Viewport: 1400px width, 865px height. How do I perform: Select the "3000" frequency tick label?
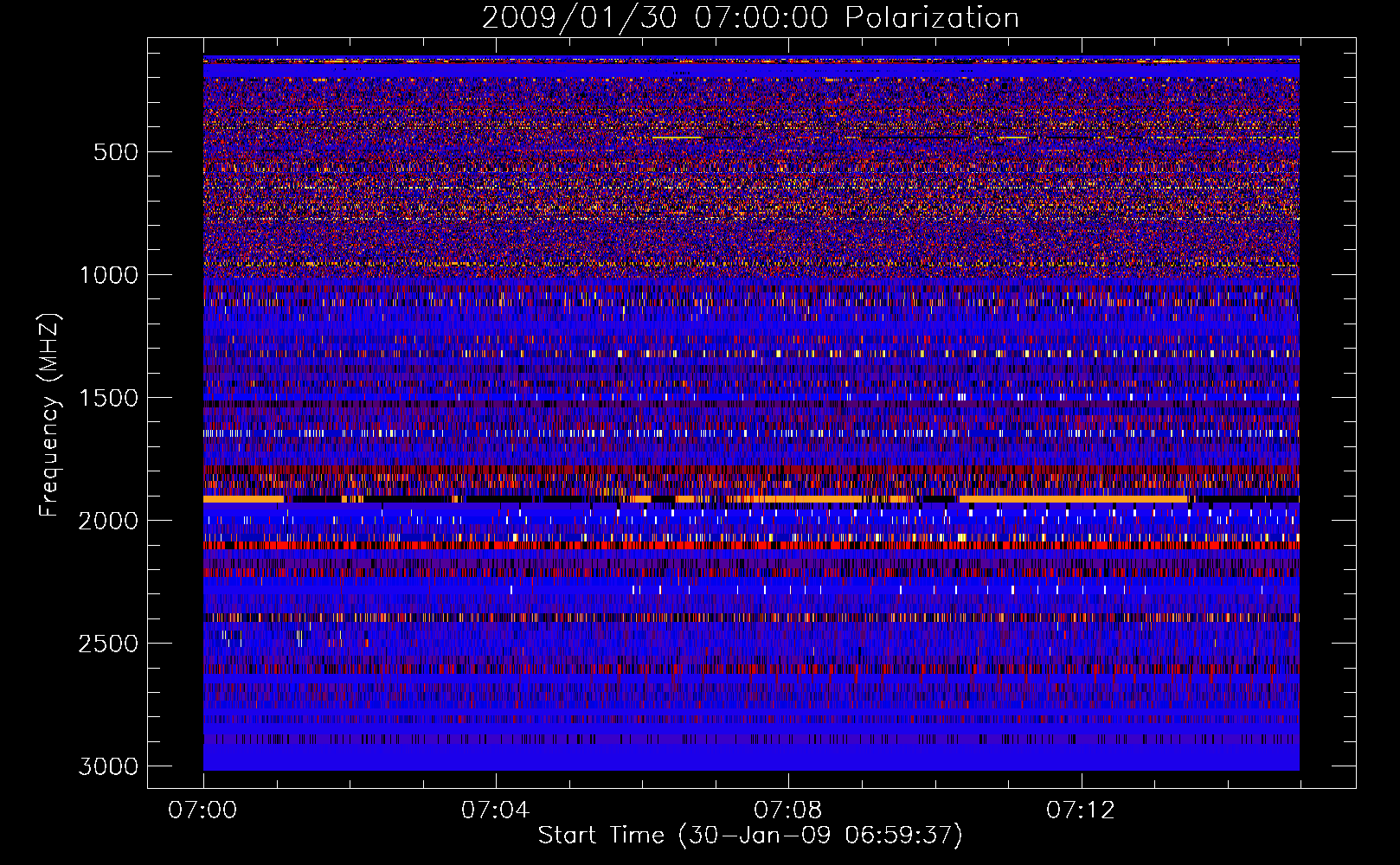coord(108,766)
